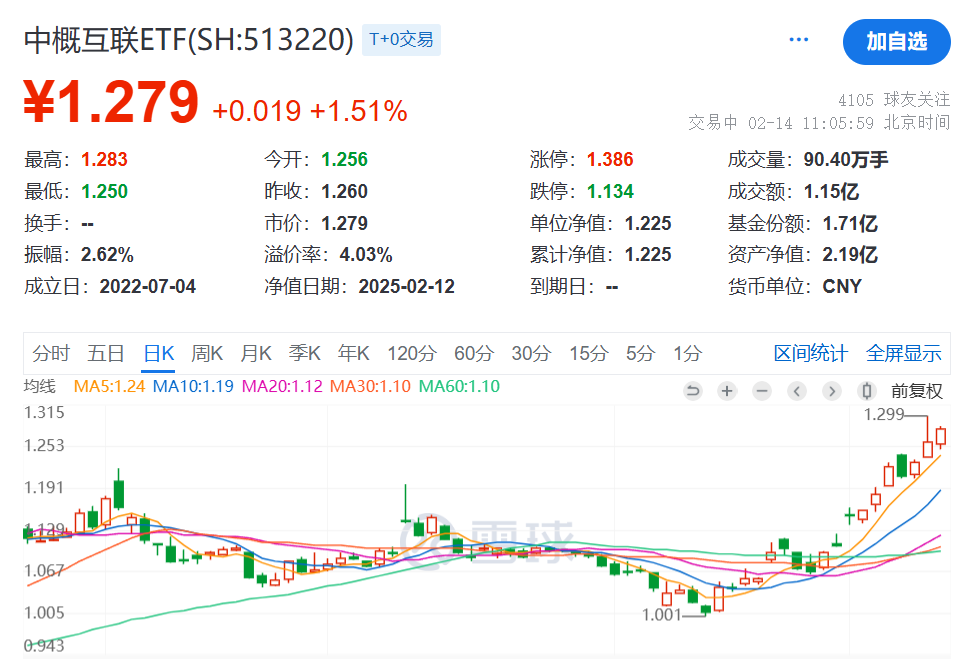Zoom out of chart using minus icon
The image size is (975, 659).
tap(762, 390)
